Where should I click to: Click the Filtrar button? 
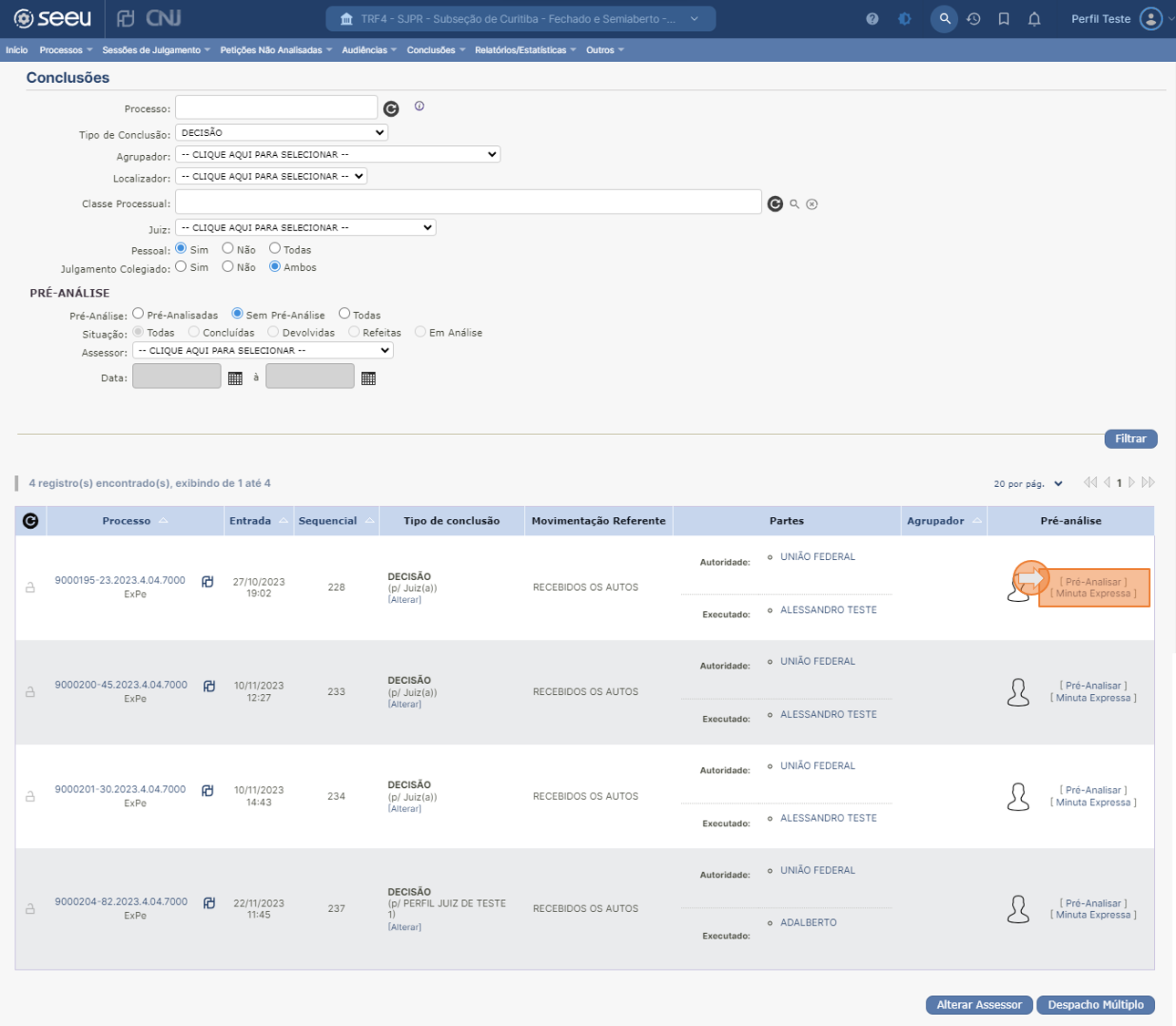click(1130, 439)
